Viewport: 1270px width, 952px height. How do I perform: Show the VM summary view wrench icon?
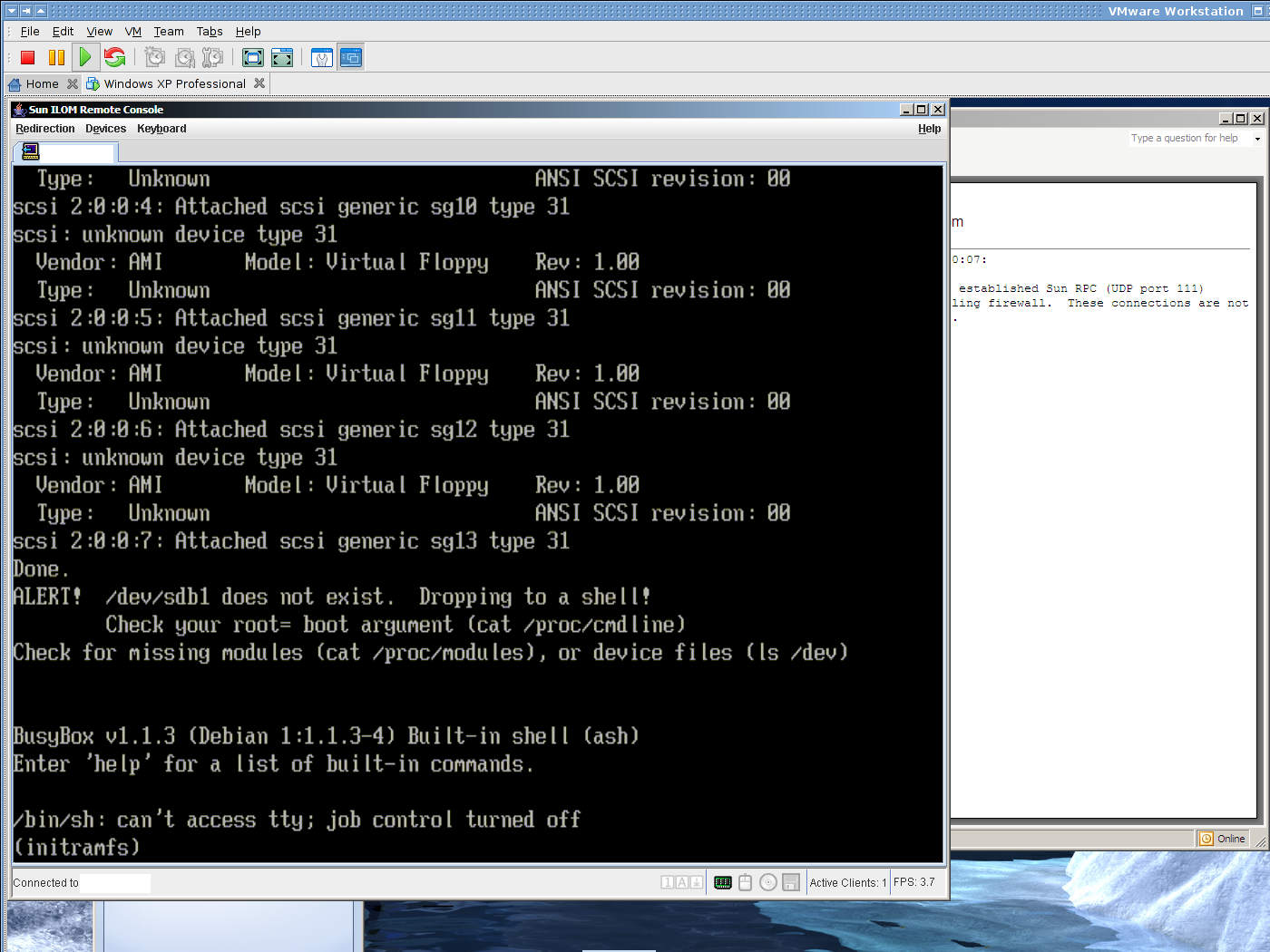pyautogui.click(x=322, y=58)
